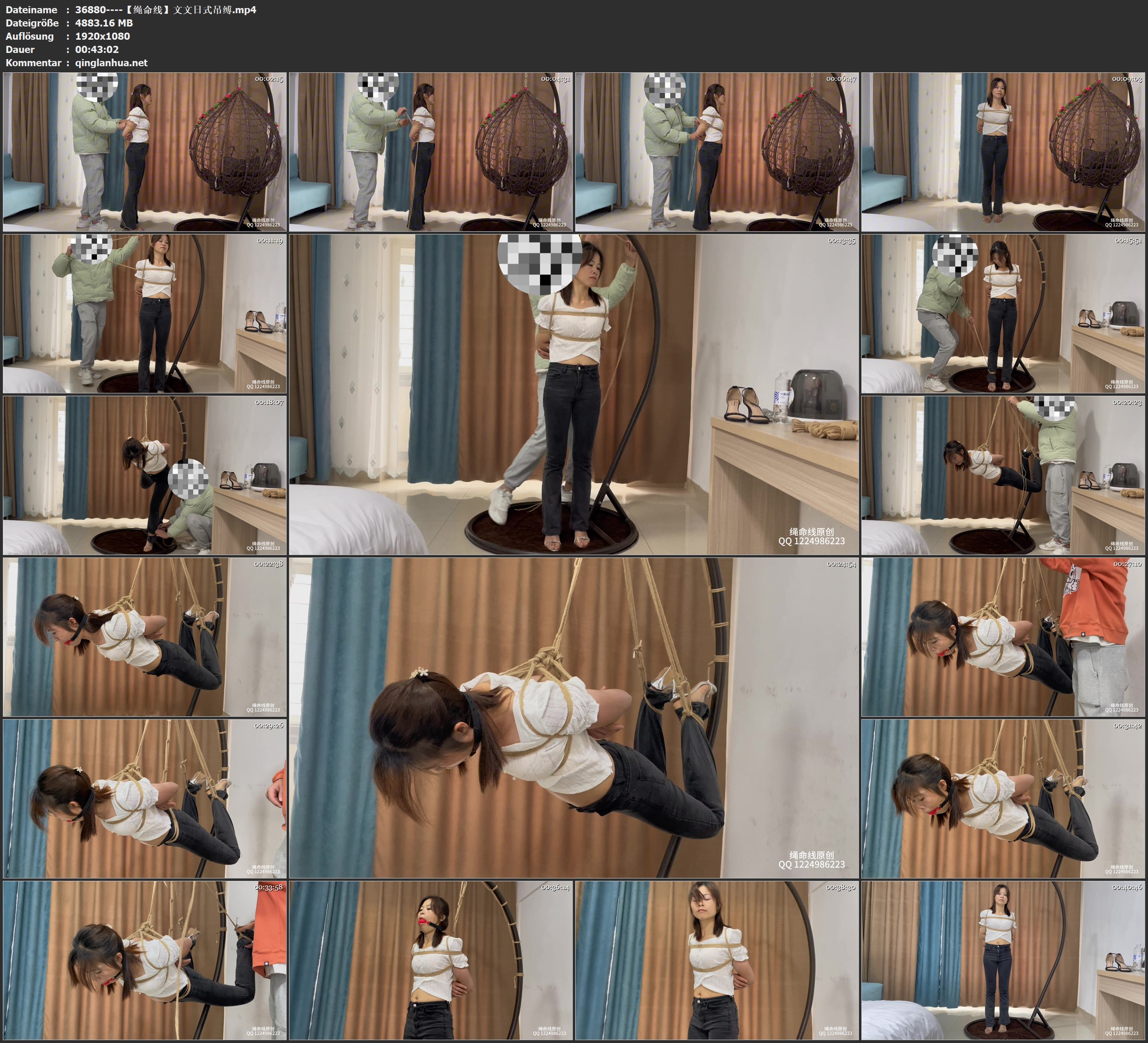Click the qinglanhua.net comment text

tap(111, 62)
